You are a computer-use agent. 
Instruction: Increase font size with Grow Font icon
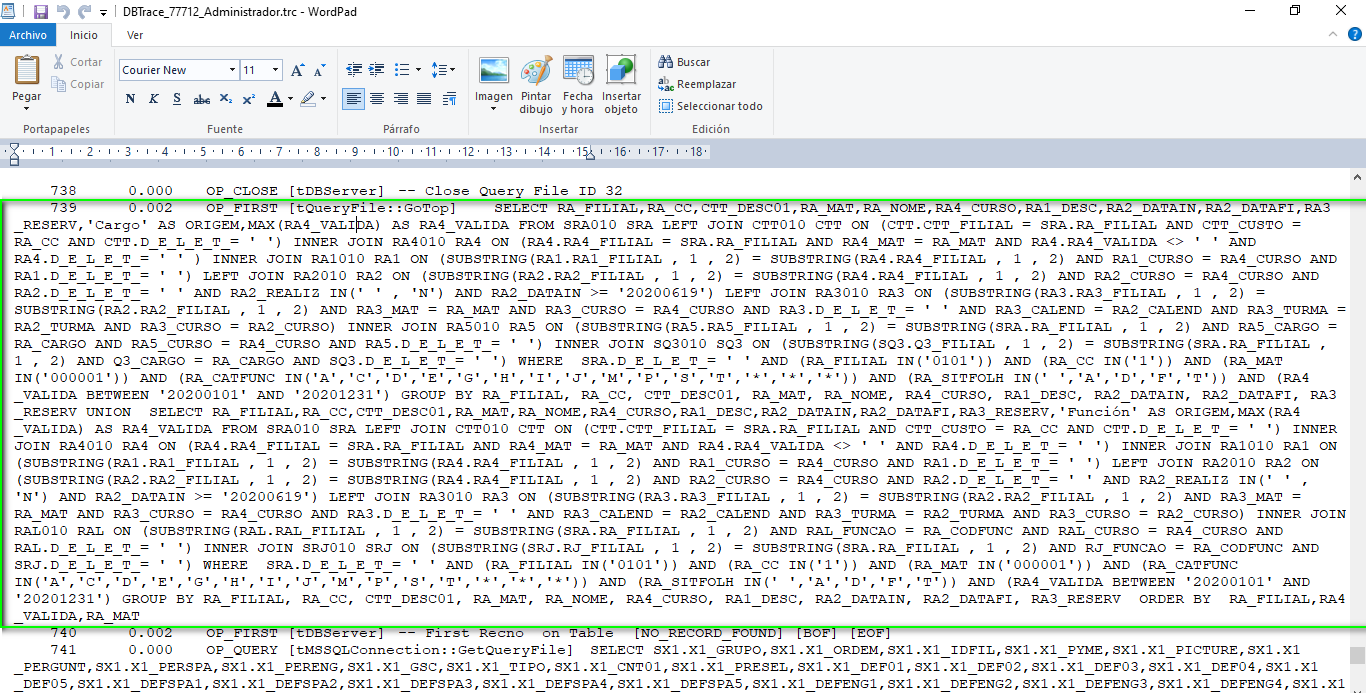(298, 70)
